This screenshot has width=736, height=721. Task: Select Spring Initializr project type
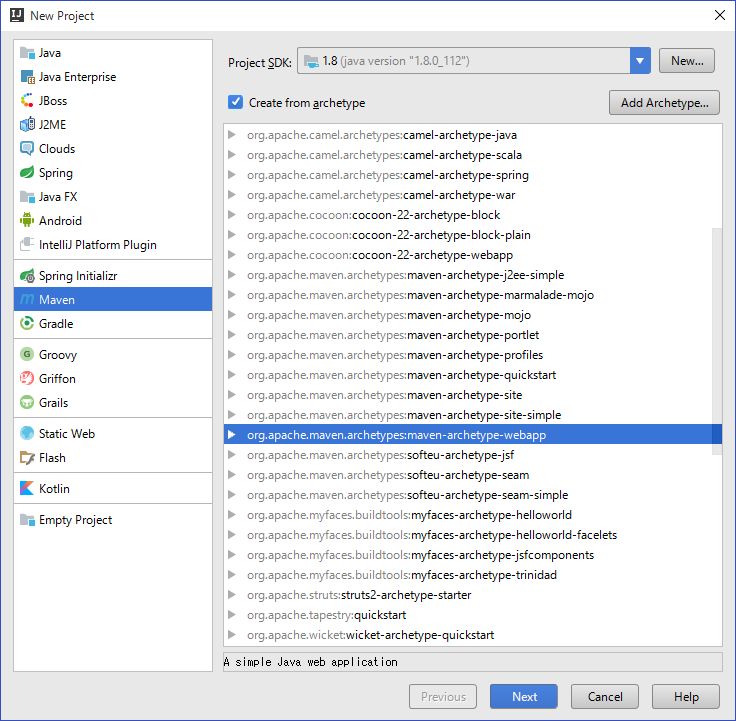pyautogui.click(x=113, y=276)
